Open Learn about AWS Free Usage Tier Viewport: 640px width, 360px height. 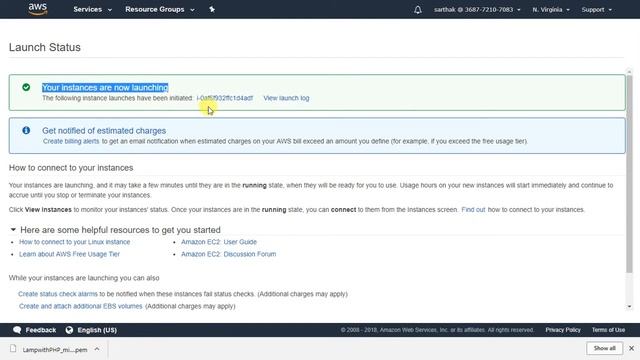[x=69, y=254]
